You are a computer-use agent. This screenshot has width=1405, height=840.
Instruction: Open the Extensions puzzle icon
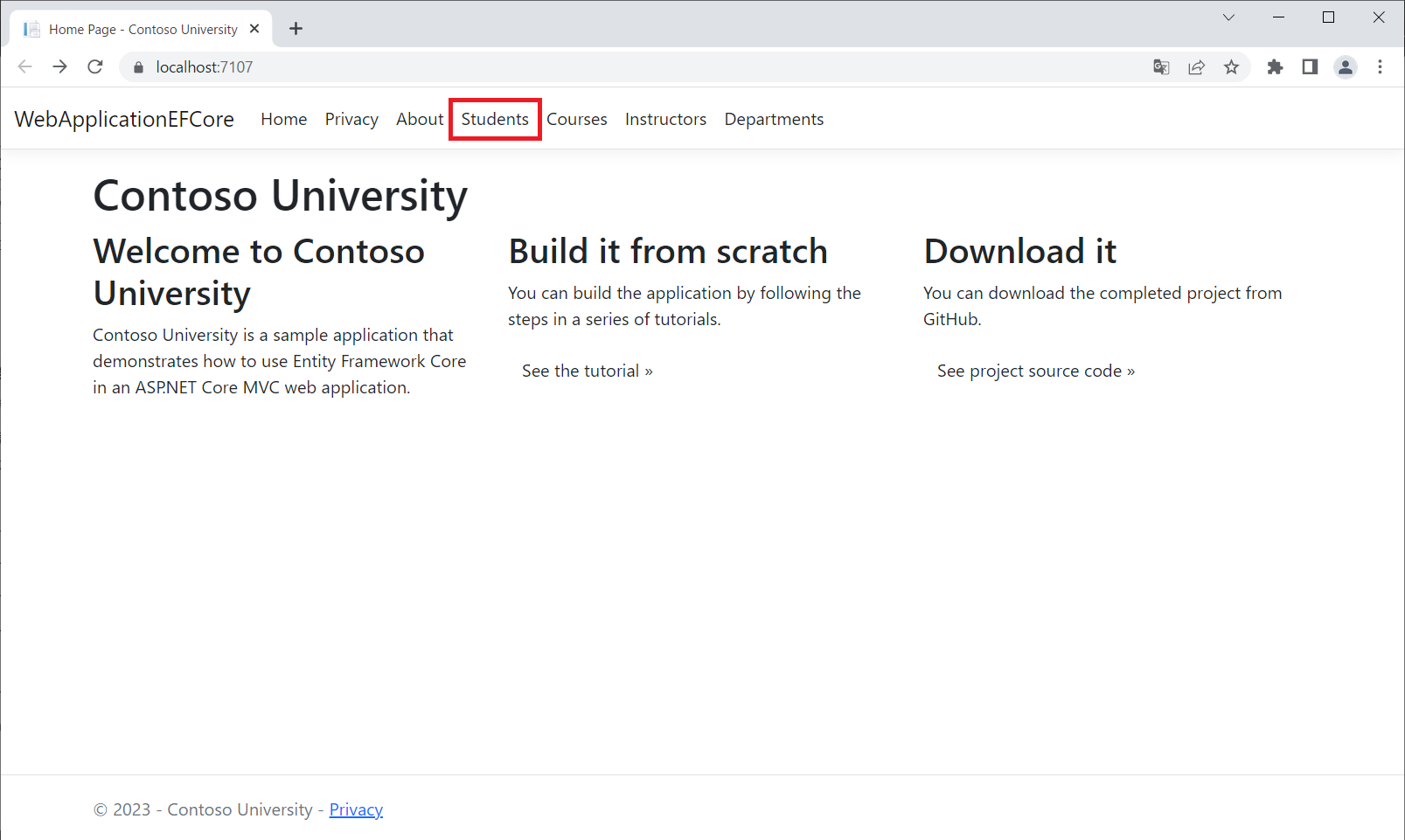[1275, 67]
